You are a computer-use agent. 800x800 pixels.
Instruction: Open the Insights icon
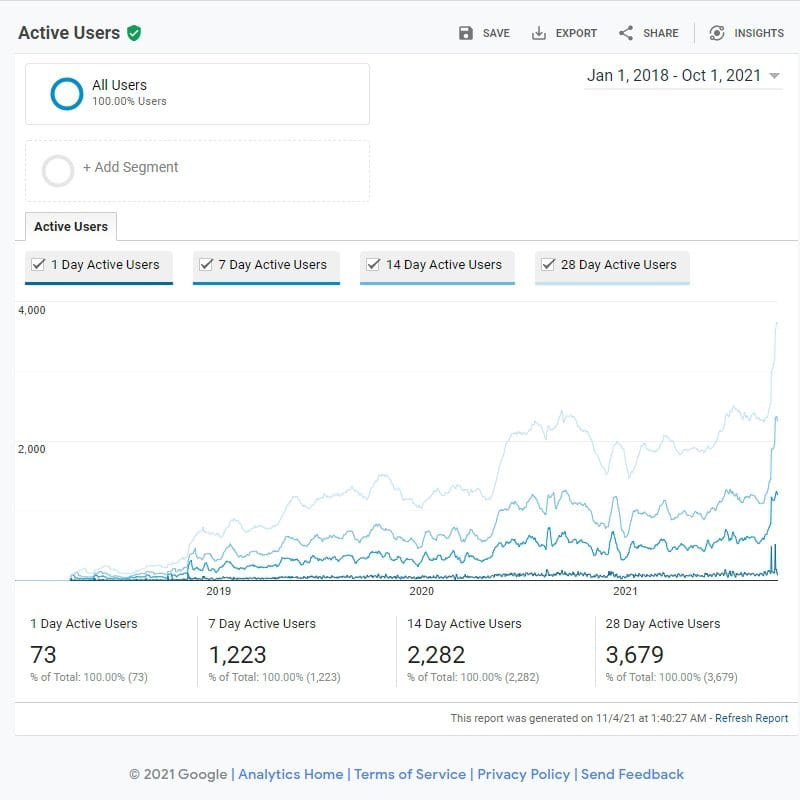pos(717,33)
